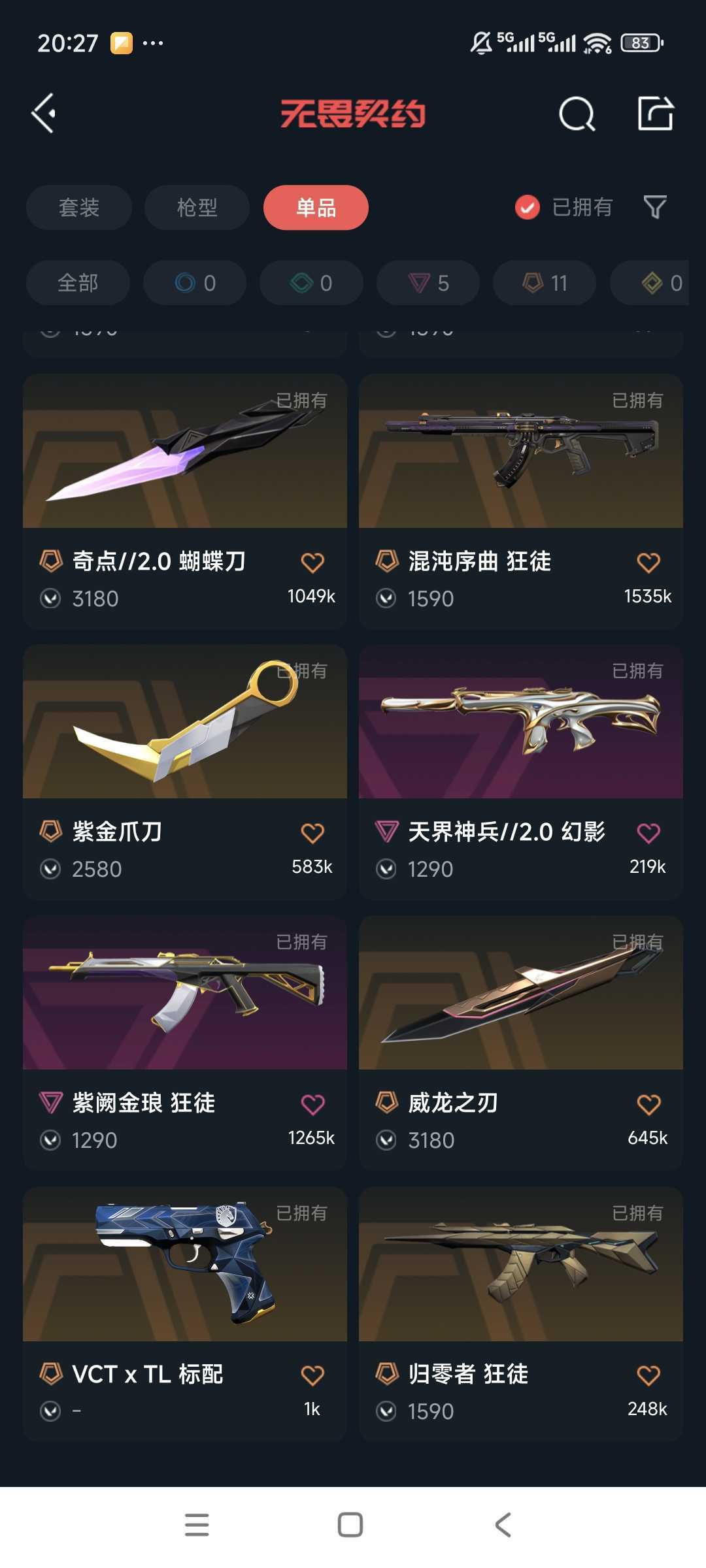Open the VCT x TL 标配 thumbnail
Viewport: 706px width, 1568px height.
click(185, 1265)
